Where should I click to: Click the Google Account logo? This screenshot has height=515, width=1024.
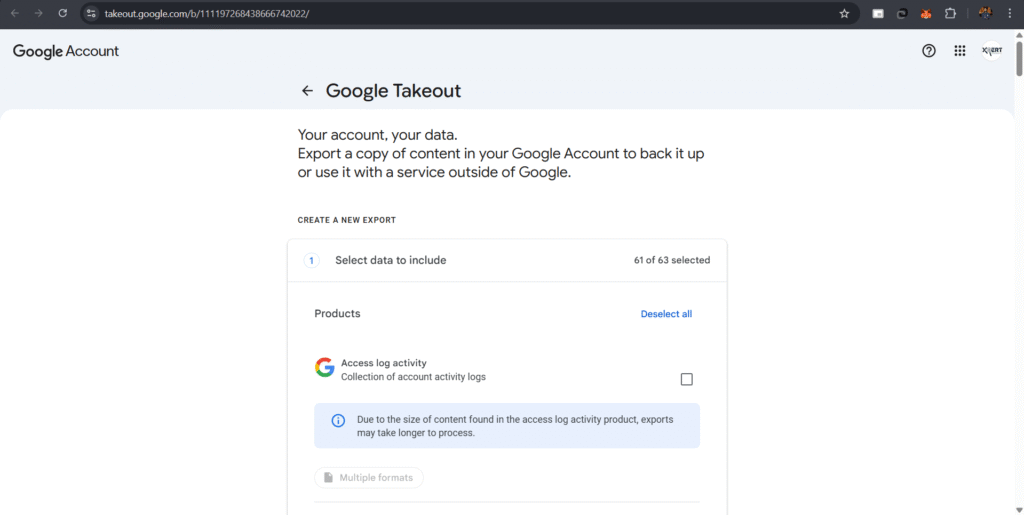66,51
